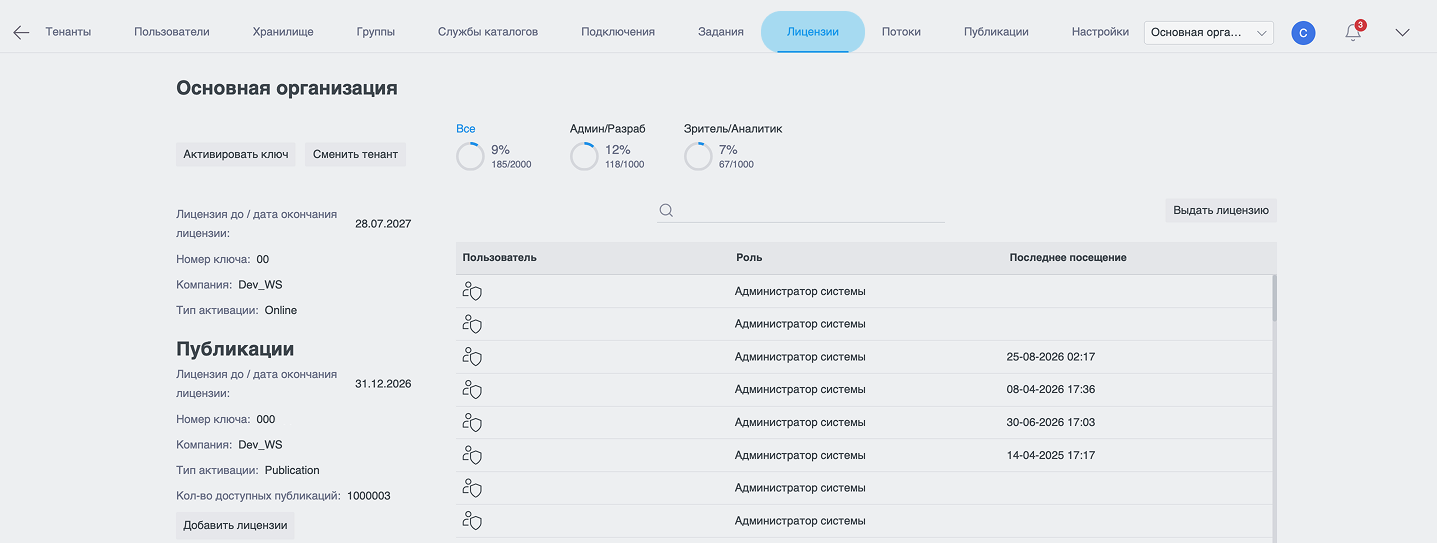Open the Потоки tab

point(901,32)
